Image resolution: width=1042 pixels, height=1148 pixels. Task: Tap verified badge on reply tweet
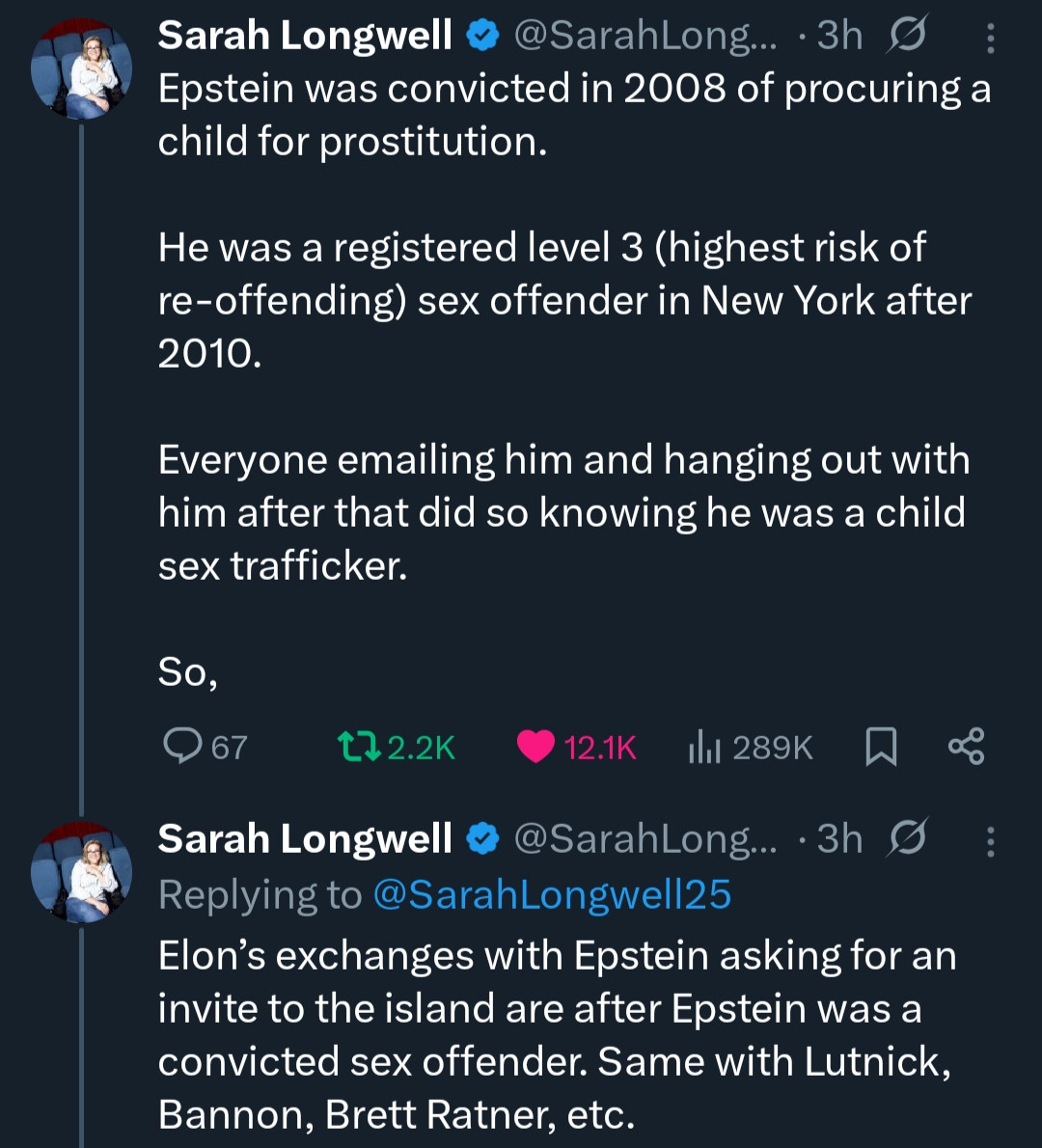click(x=482, y=838)
